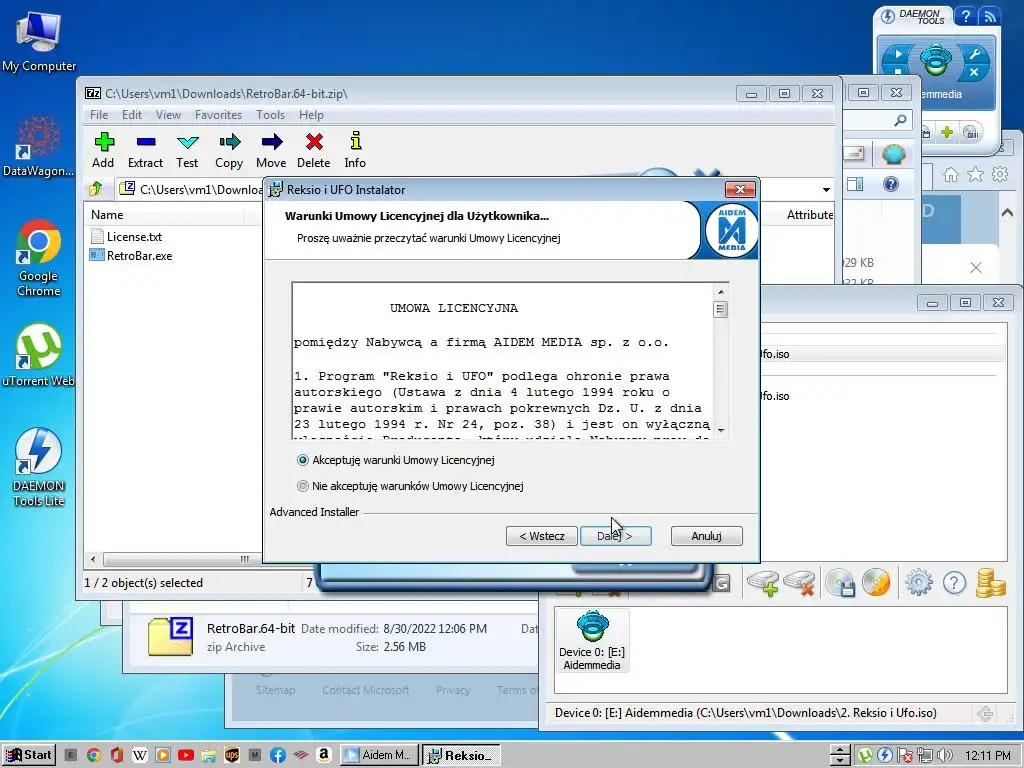Open the Edit menu in 7-Zip
The width and height of the screenshot is (1024, 768).
pos(131,115)
